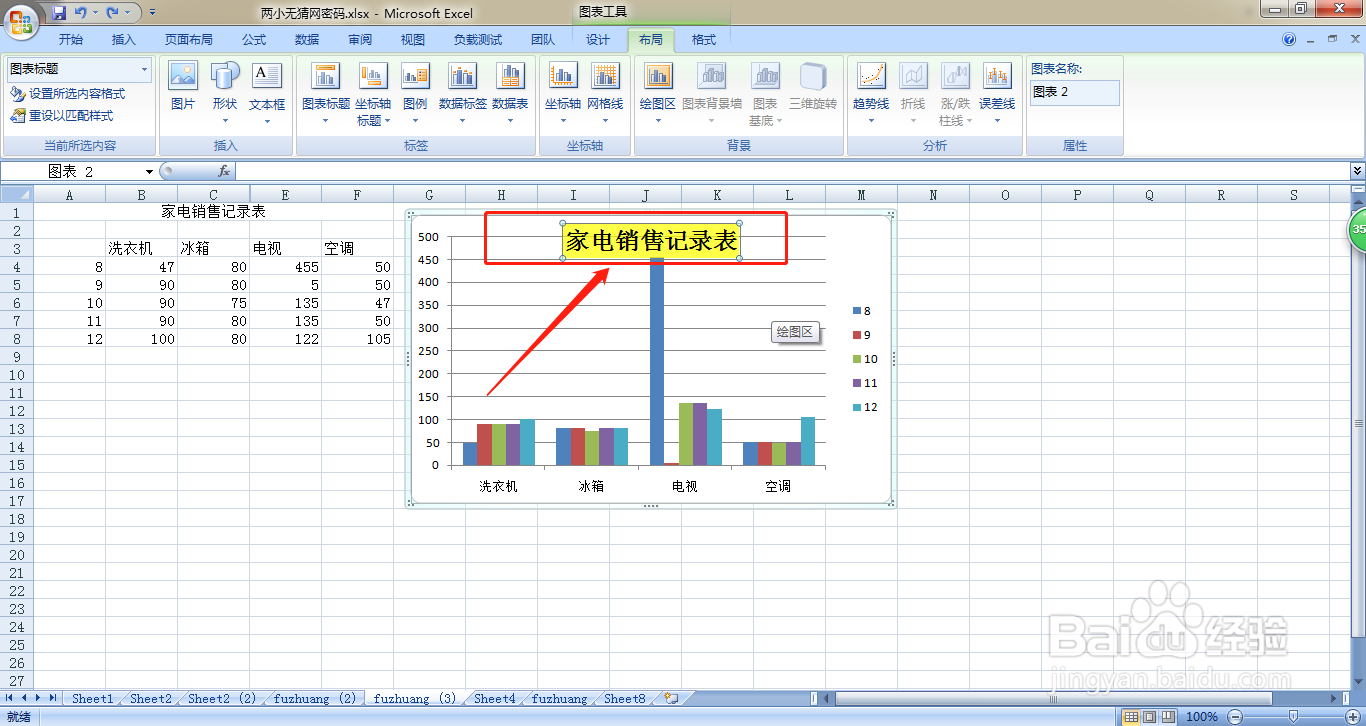Undo the last action in quick access toolbar

pyautogui.click(x=80, y=13)
